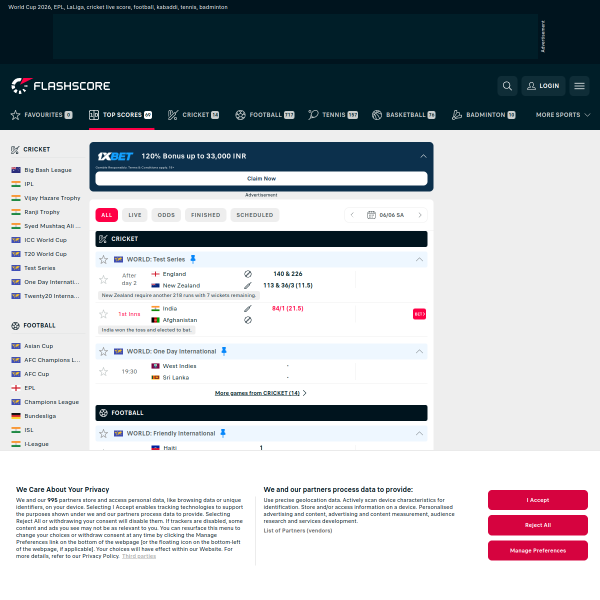Select the LIVE filter

(x=135, y=215)
